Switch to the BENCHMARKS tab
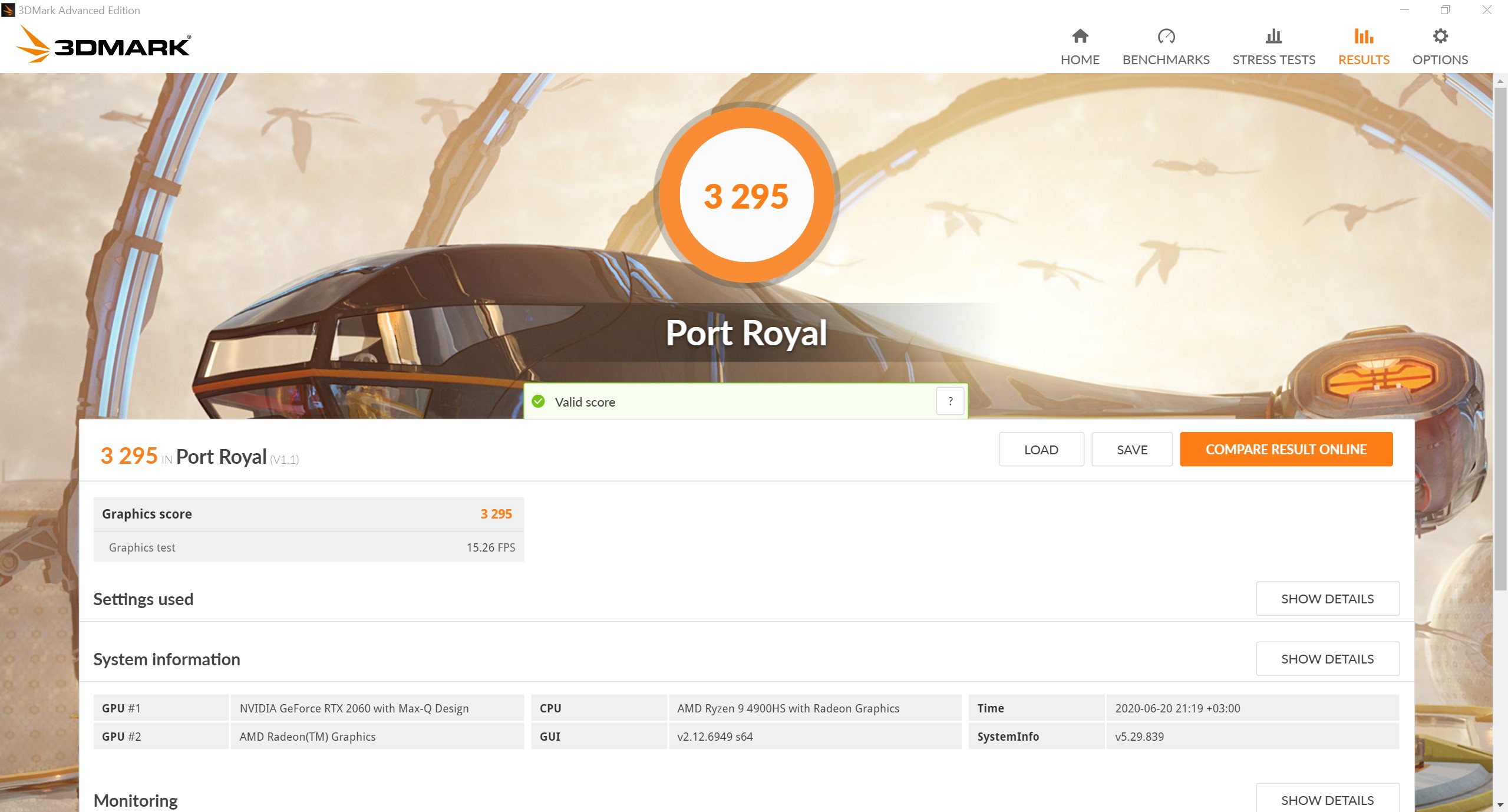 tap(1166, 46)
